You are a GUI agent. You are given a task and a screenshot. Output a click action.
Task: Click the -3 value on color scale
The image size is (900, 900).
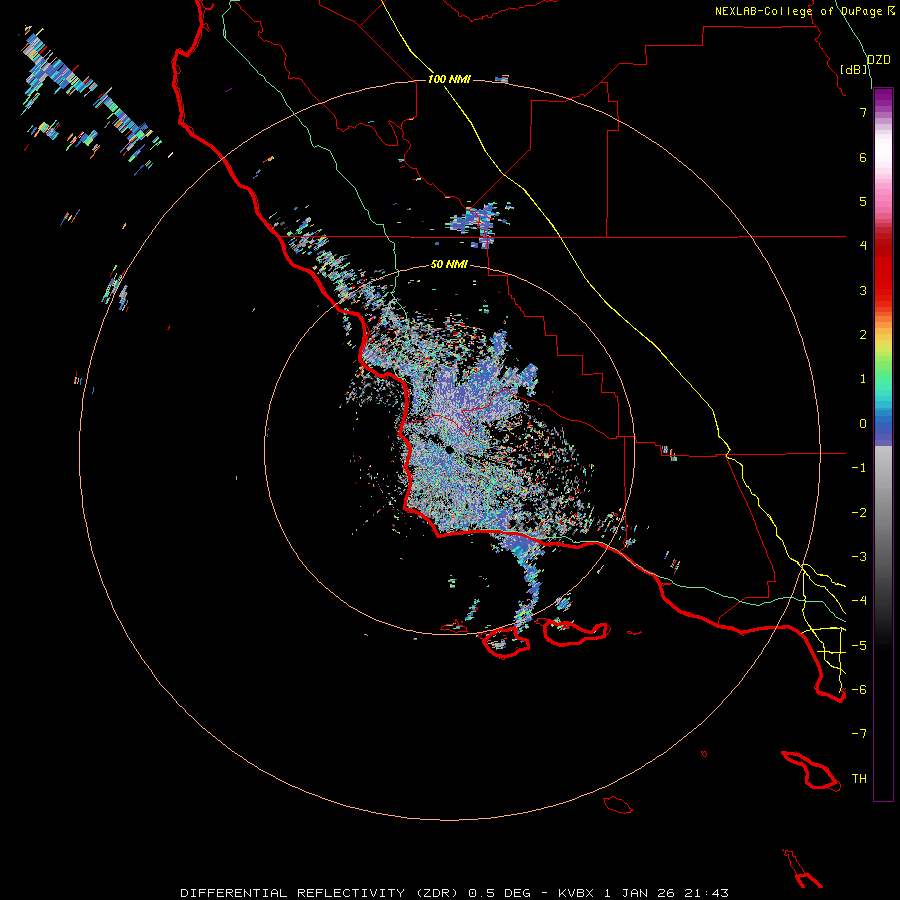pyautogui.click(x=859, y=557)
